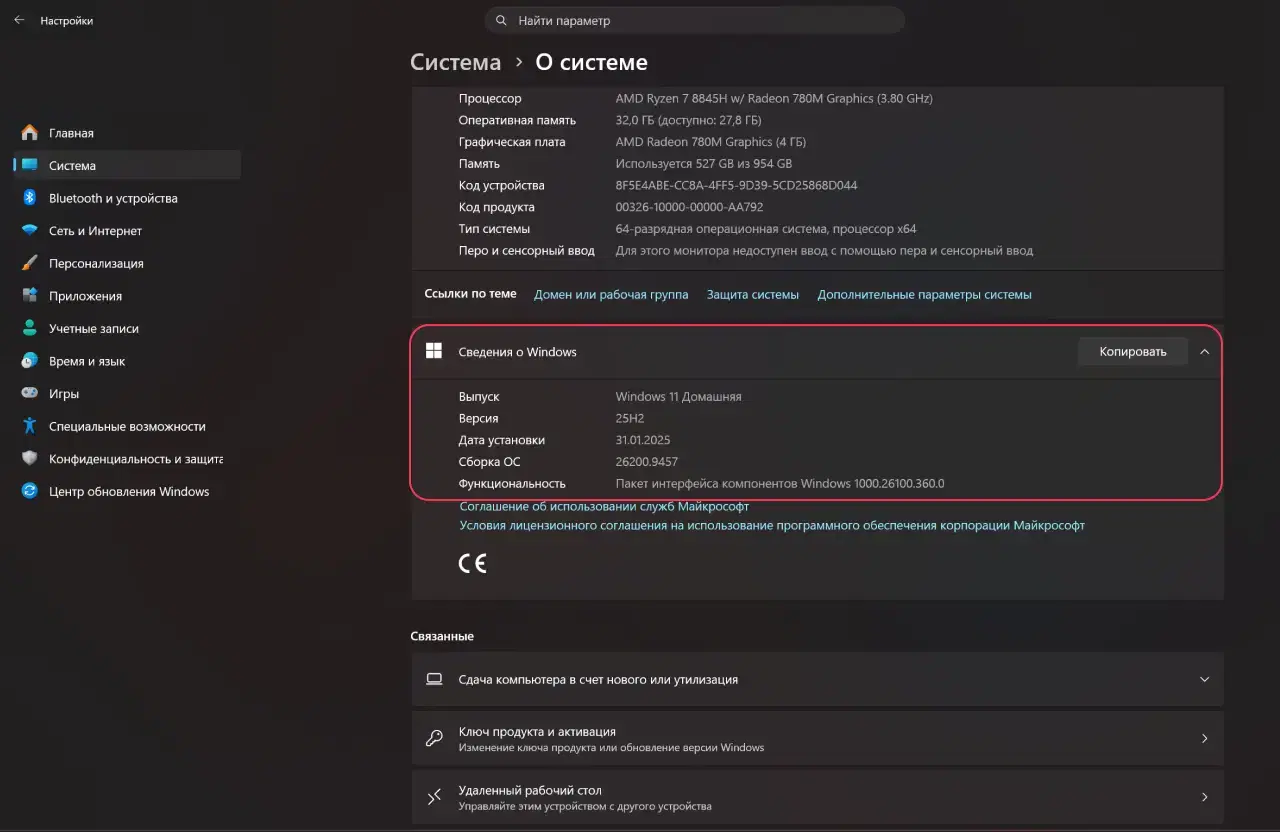
Task: Open Сеть и Интернет section
Action: click(126, 231)
